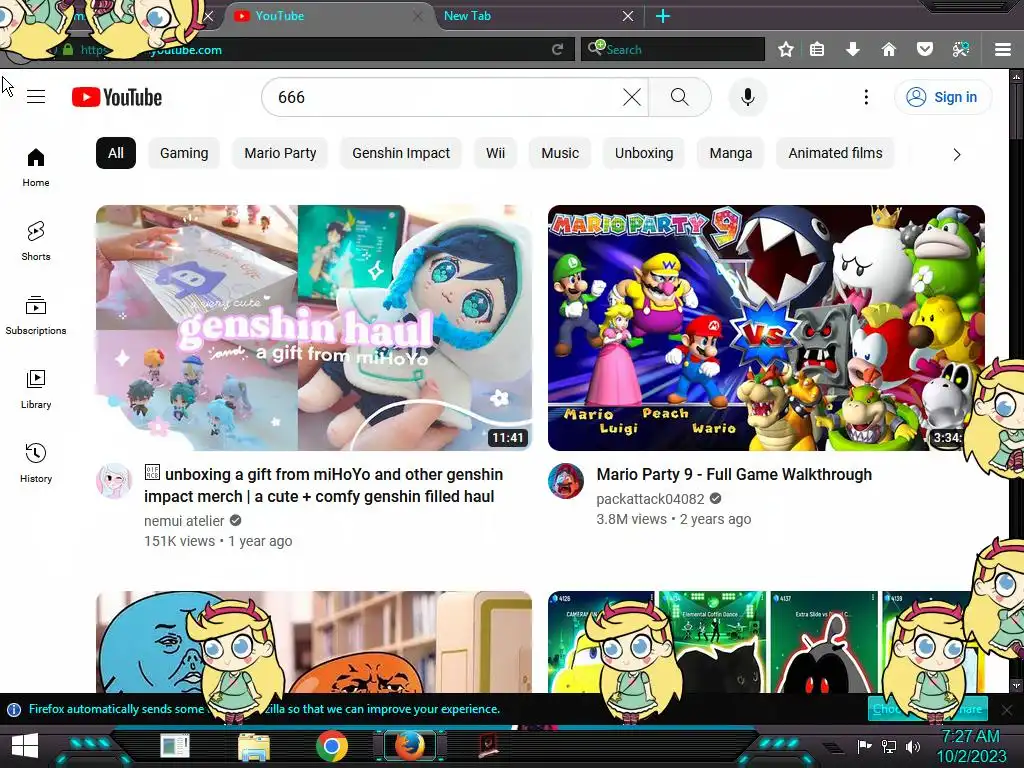Click the Sign in button
1024x768 pixels.
click(x=942, y=97)
